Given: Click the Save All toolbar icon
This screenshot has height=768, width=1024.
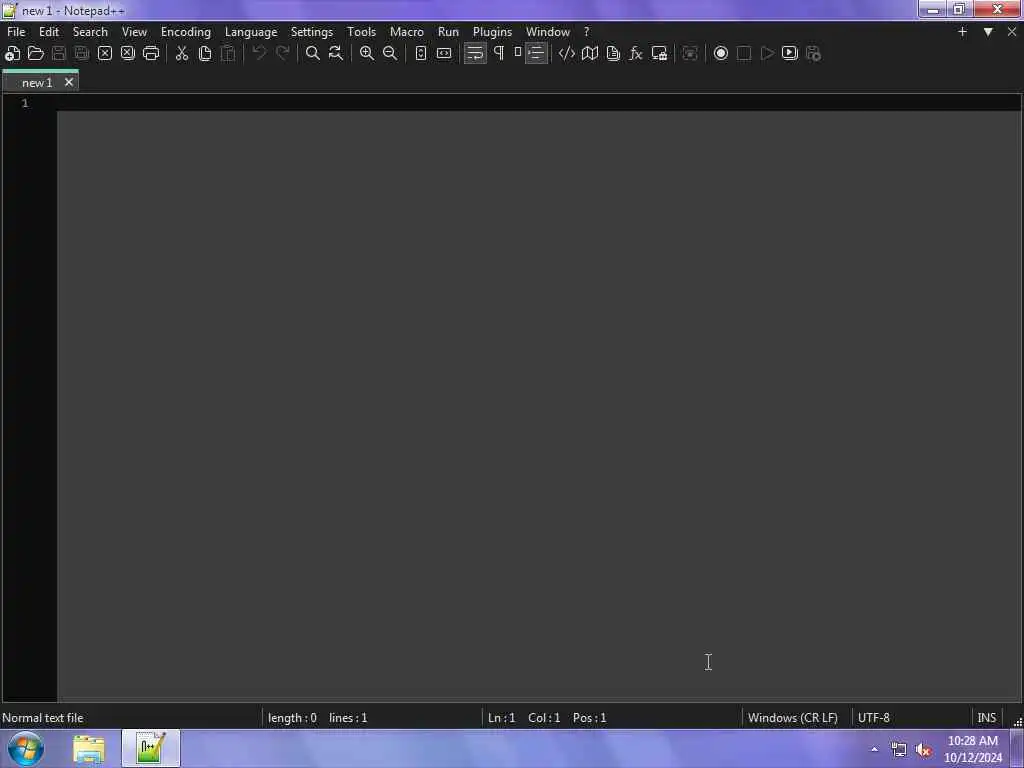Looking at the screenshot, I should [82, 54].
